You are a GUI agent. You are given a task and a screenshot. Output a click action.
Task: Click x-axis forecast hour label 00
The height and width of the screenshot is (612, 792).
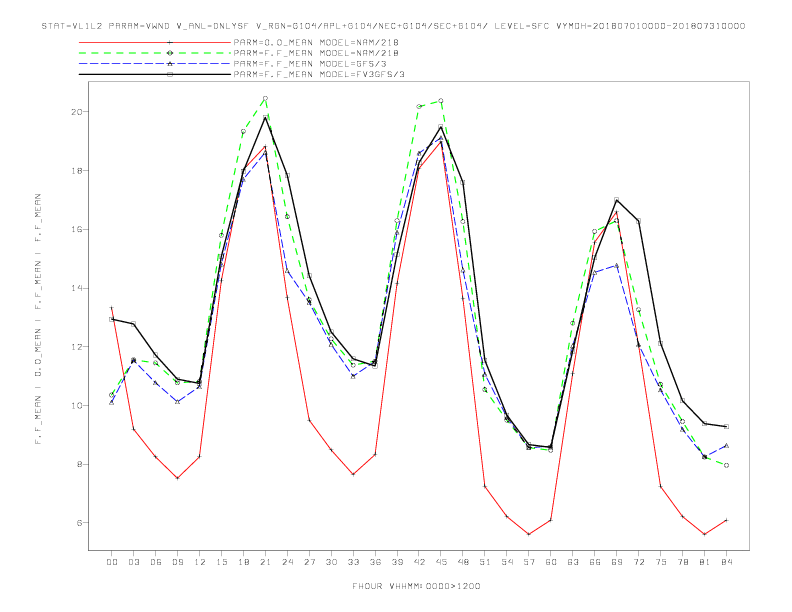(112, 562)
